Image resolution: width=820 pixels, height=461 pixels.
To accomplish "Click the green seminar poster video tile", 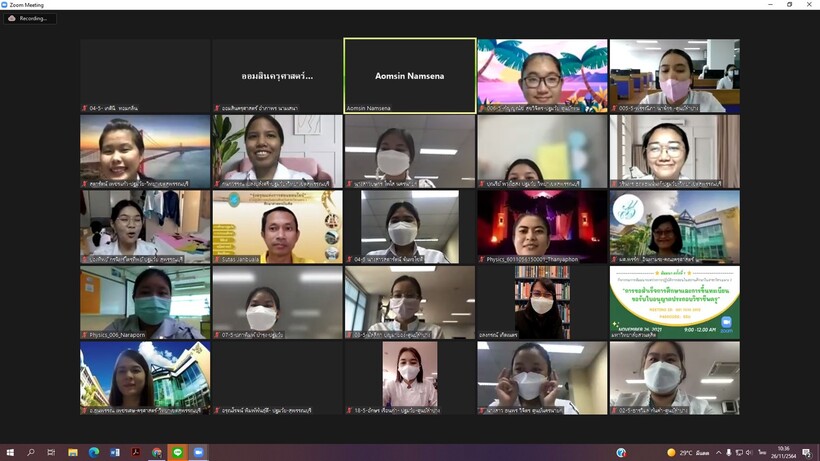I will (674, 301).
